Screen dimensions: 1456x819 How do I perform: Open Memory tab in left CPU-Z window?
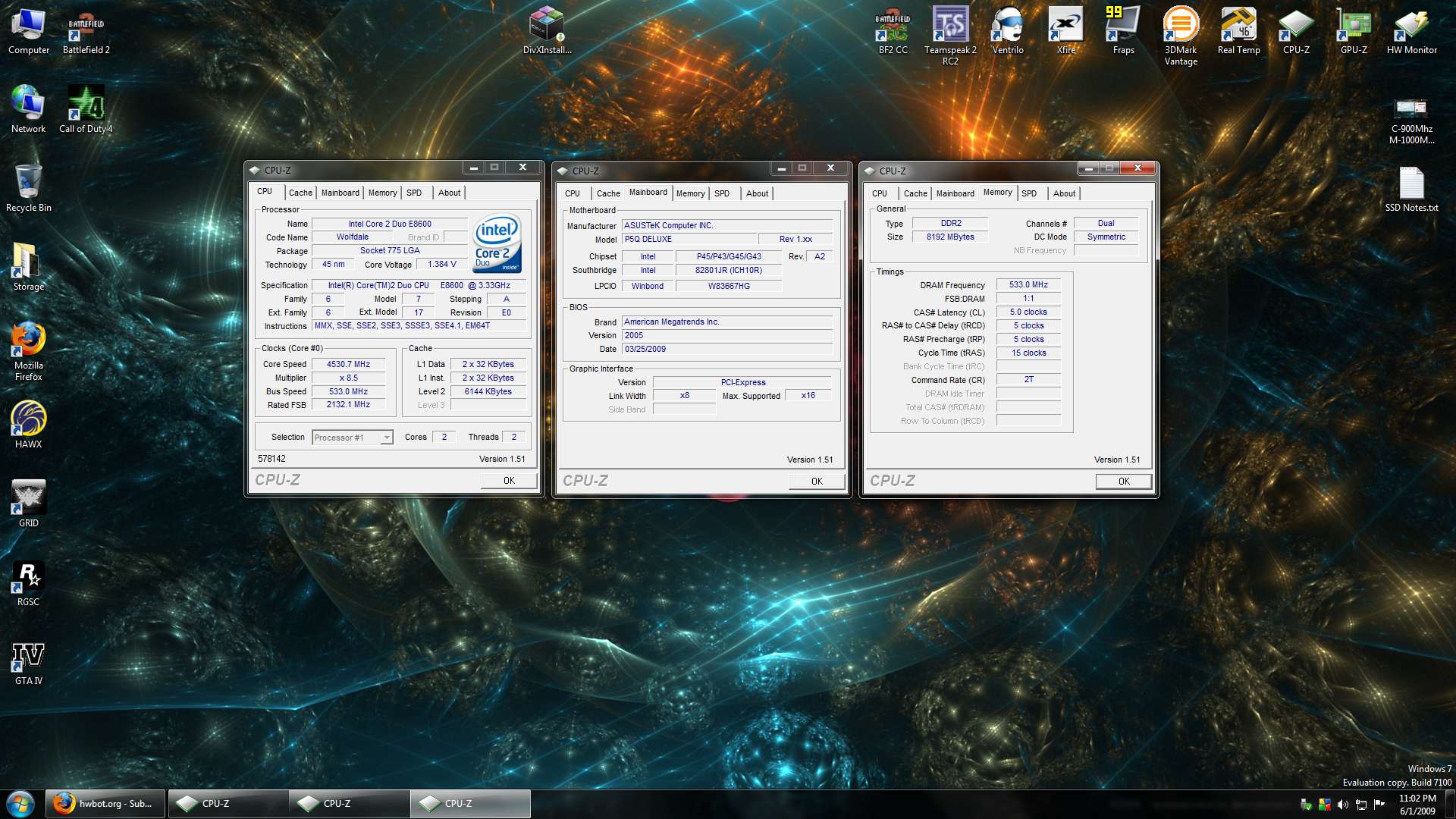pyautogui.click(x=382, y=193)
